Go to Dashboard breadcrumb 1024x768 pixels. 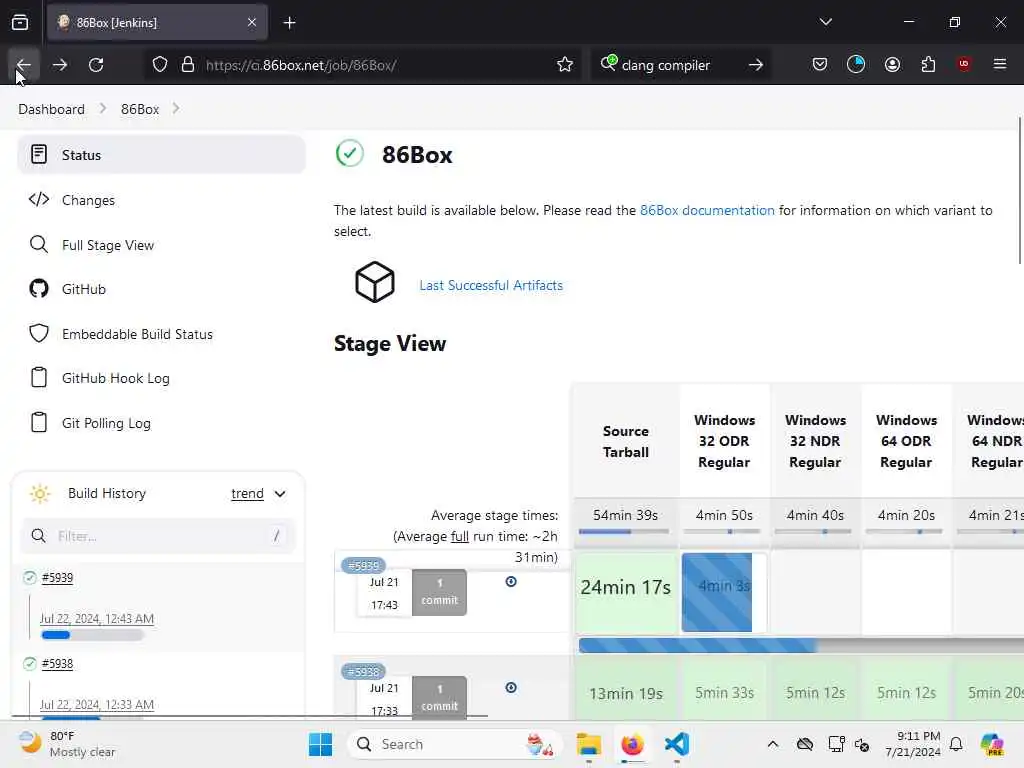point(52,109)
